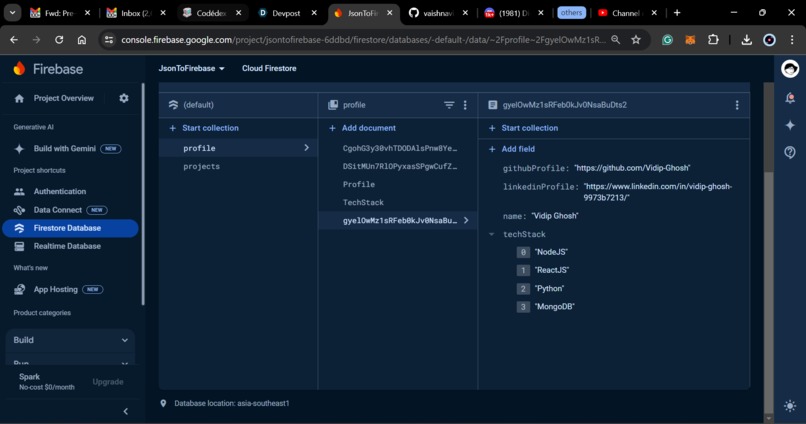Click chevron next to profile collection
This screenshot has height=424, width=806.
click(x=306, y=148)
